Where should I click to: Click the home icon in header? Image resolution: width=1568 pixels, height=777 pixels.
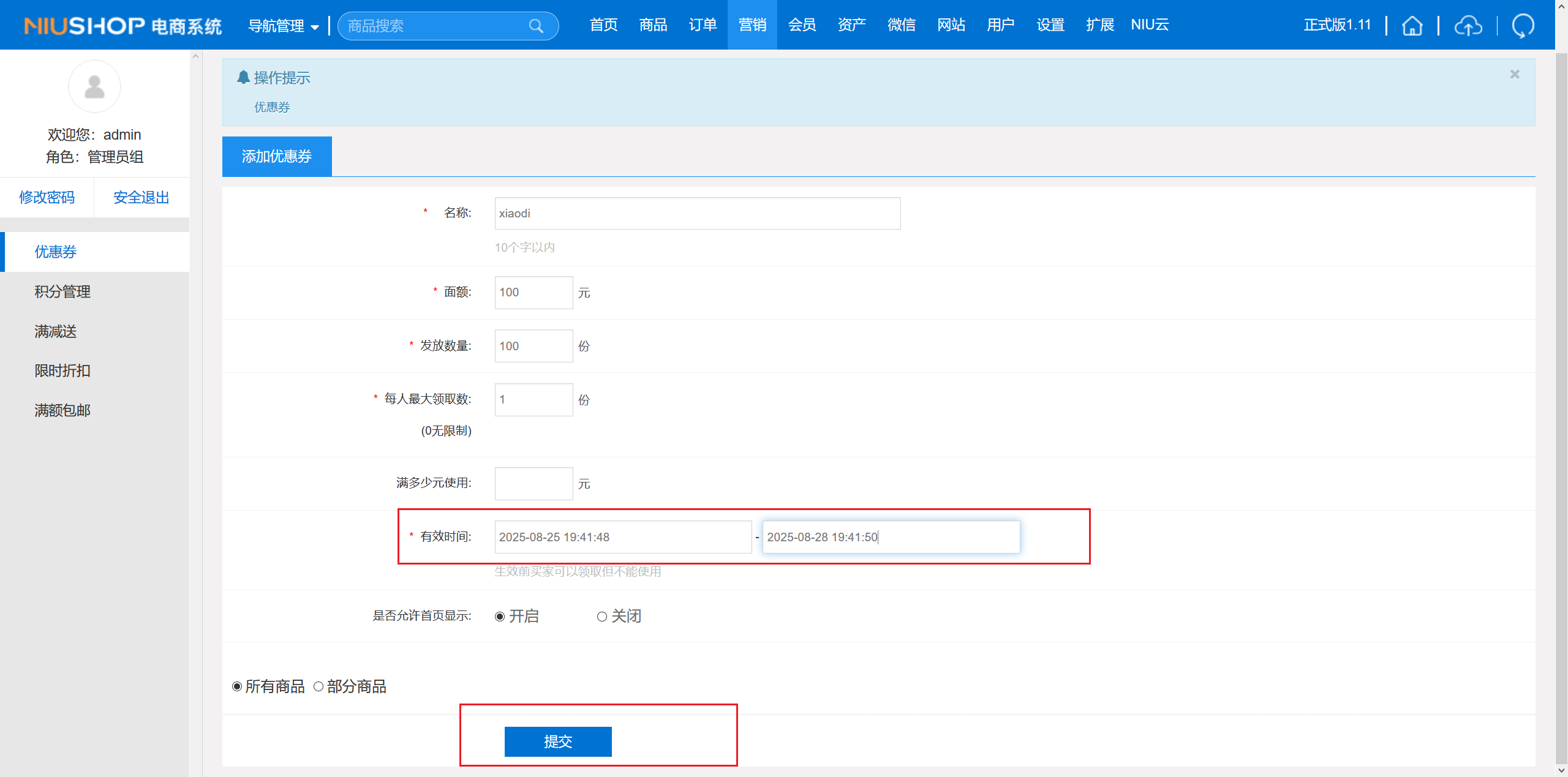1412,26
